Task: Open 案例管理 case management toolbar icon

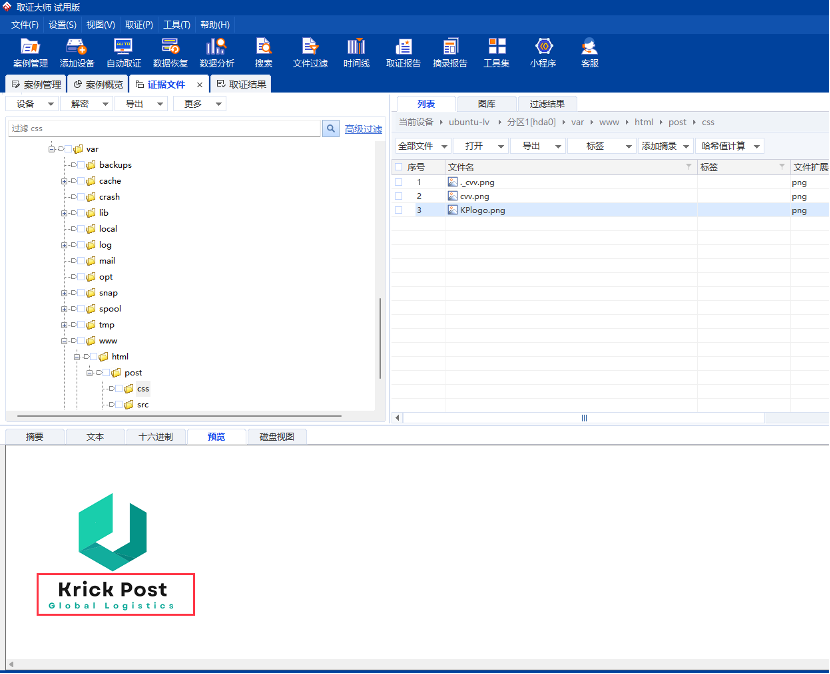Action: tap(30, 52)
